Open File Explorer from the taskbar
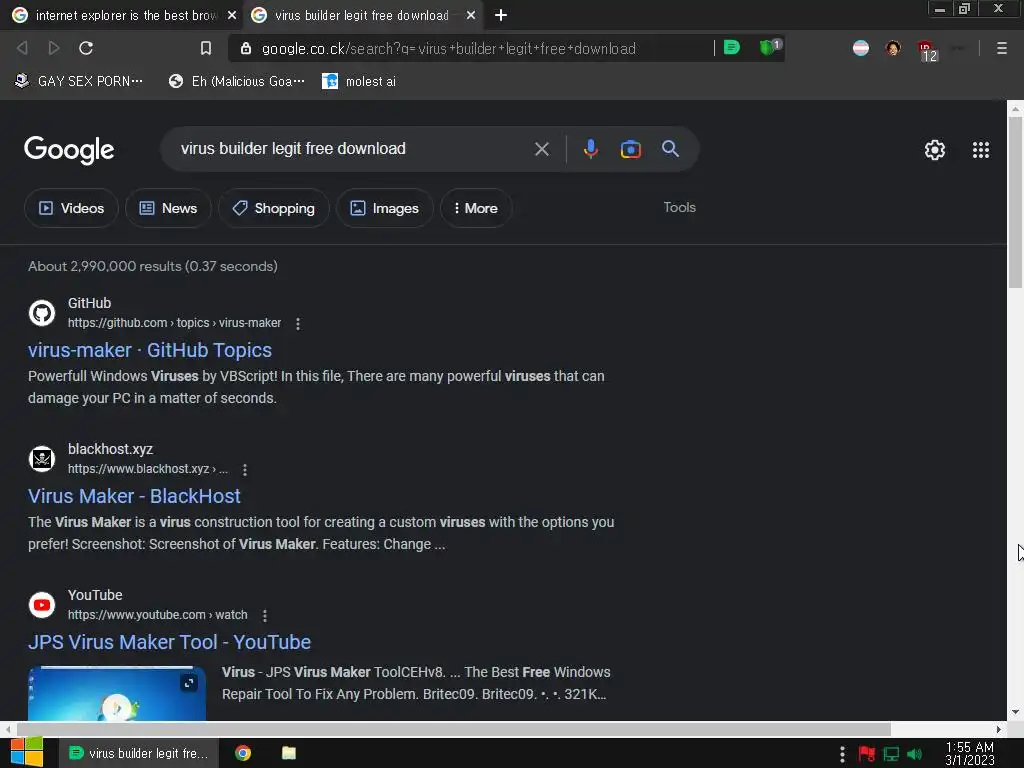Viewport: 1024px width, 768px height. tap(289, 753)
